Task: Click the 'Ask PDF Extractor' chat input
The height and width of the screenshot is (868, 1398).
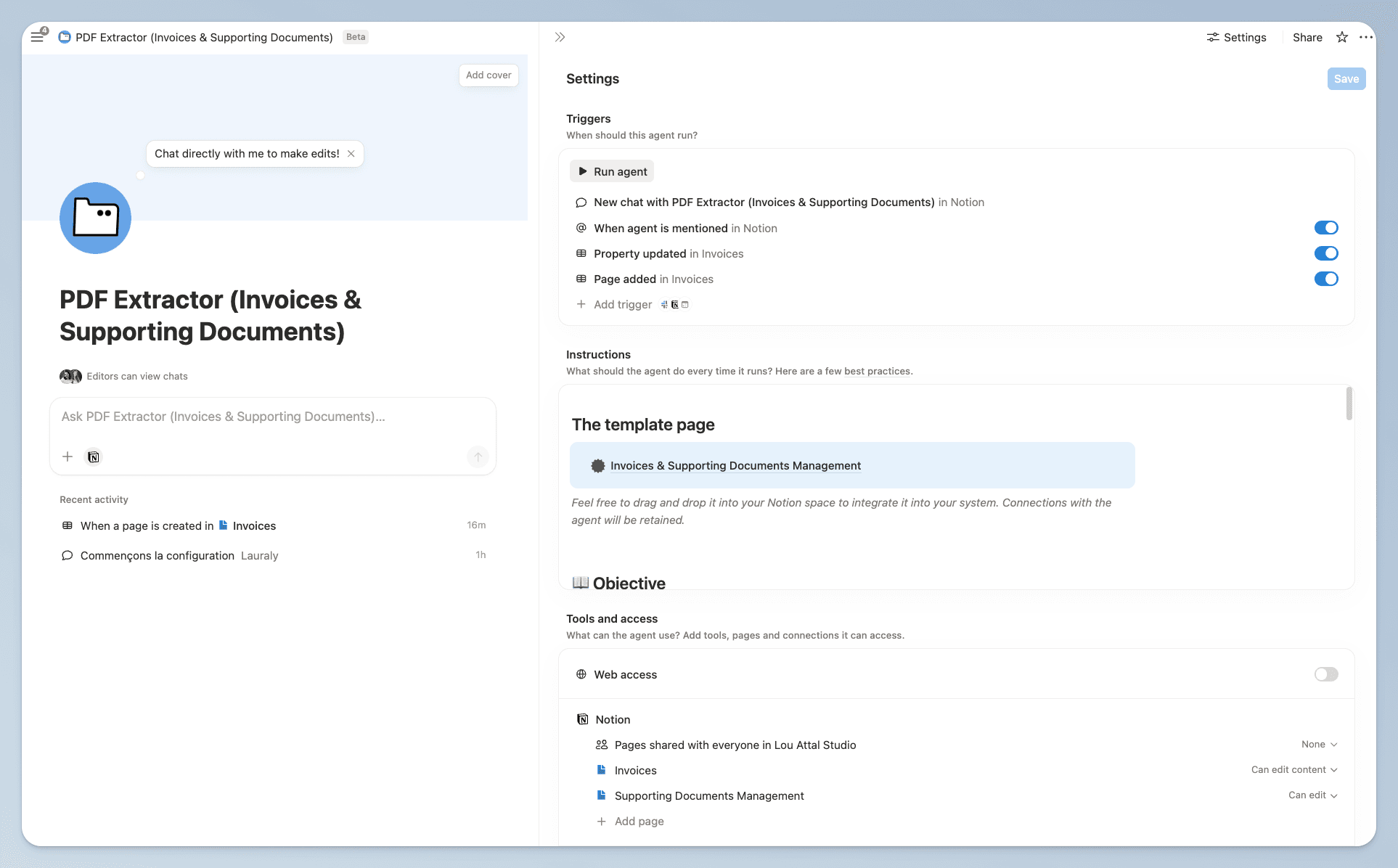Action: 273,417
